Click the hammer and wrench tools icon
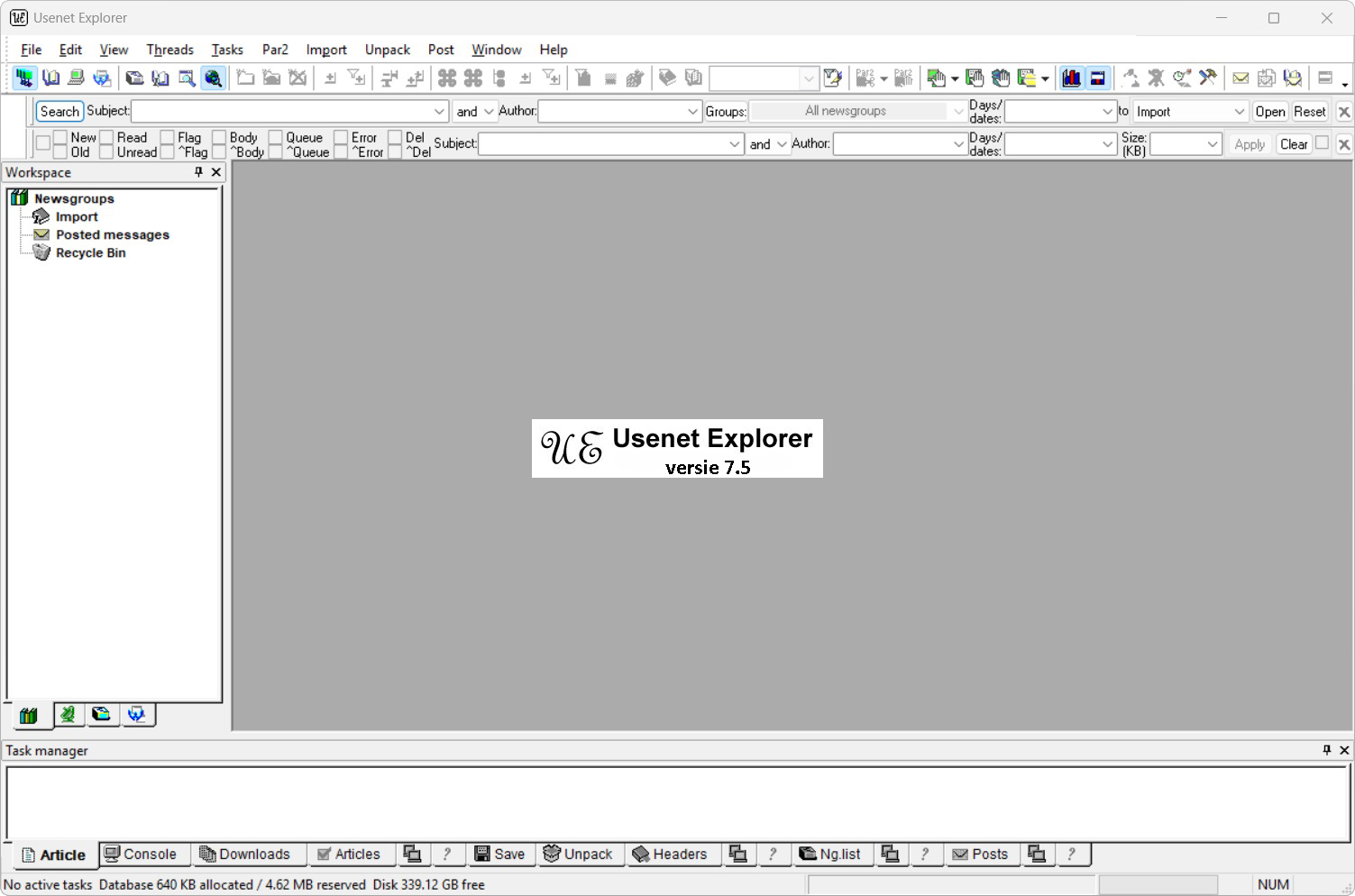Image resolution: width=1355 pixels, height=896 pixels. pos(1208,78)
